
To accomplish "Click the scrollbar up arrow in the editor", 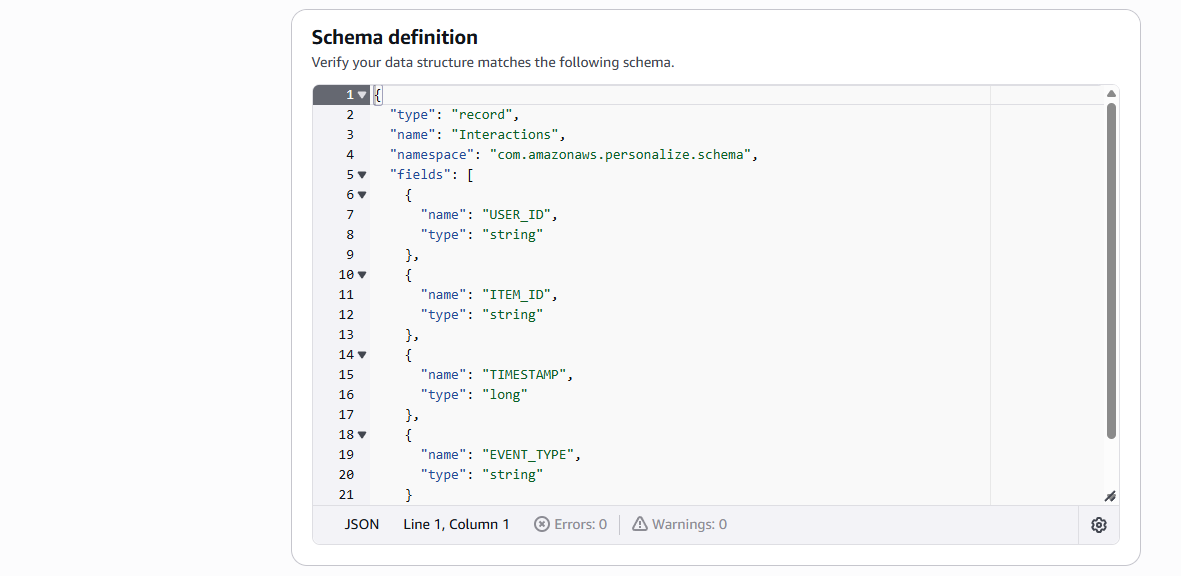I will pos(1111,94).
